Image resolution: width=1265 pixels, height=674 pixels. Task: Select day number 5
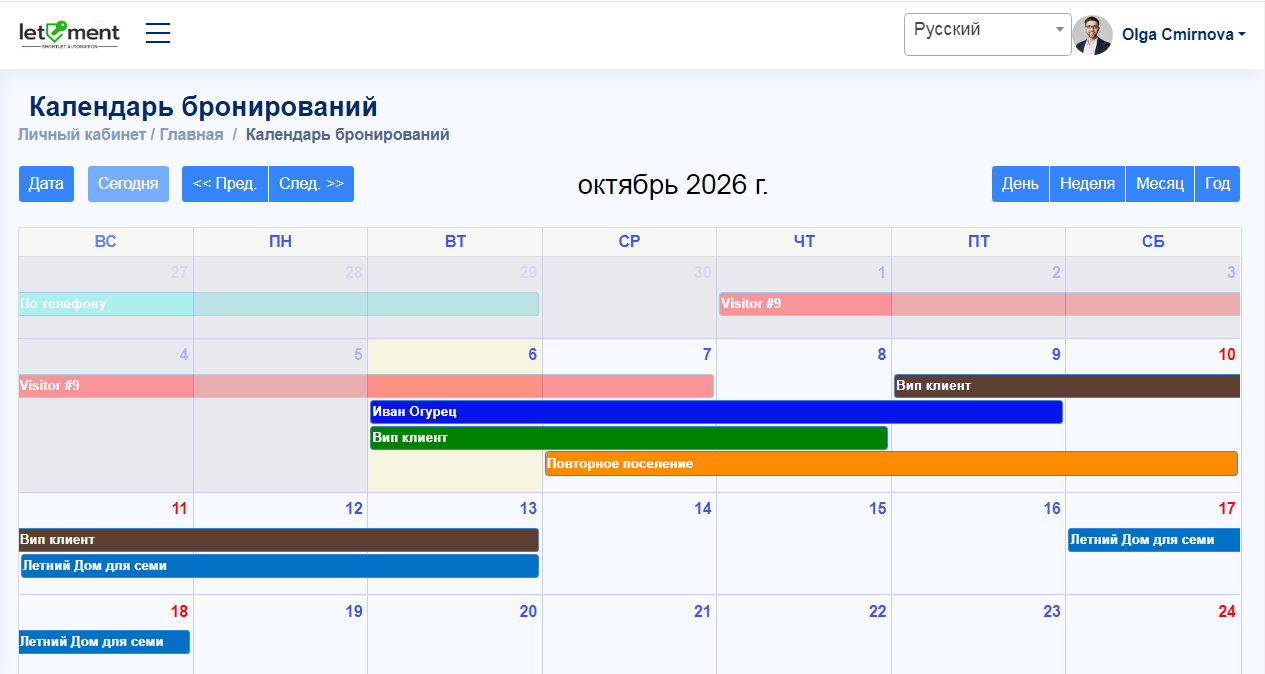click(x=358, y=355)
